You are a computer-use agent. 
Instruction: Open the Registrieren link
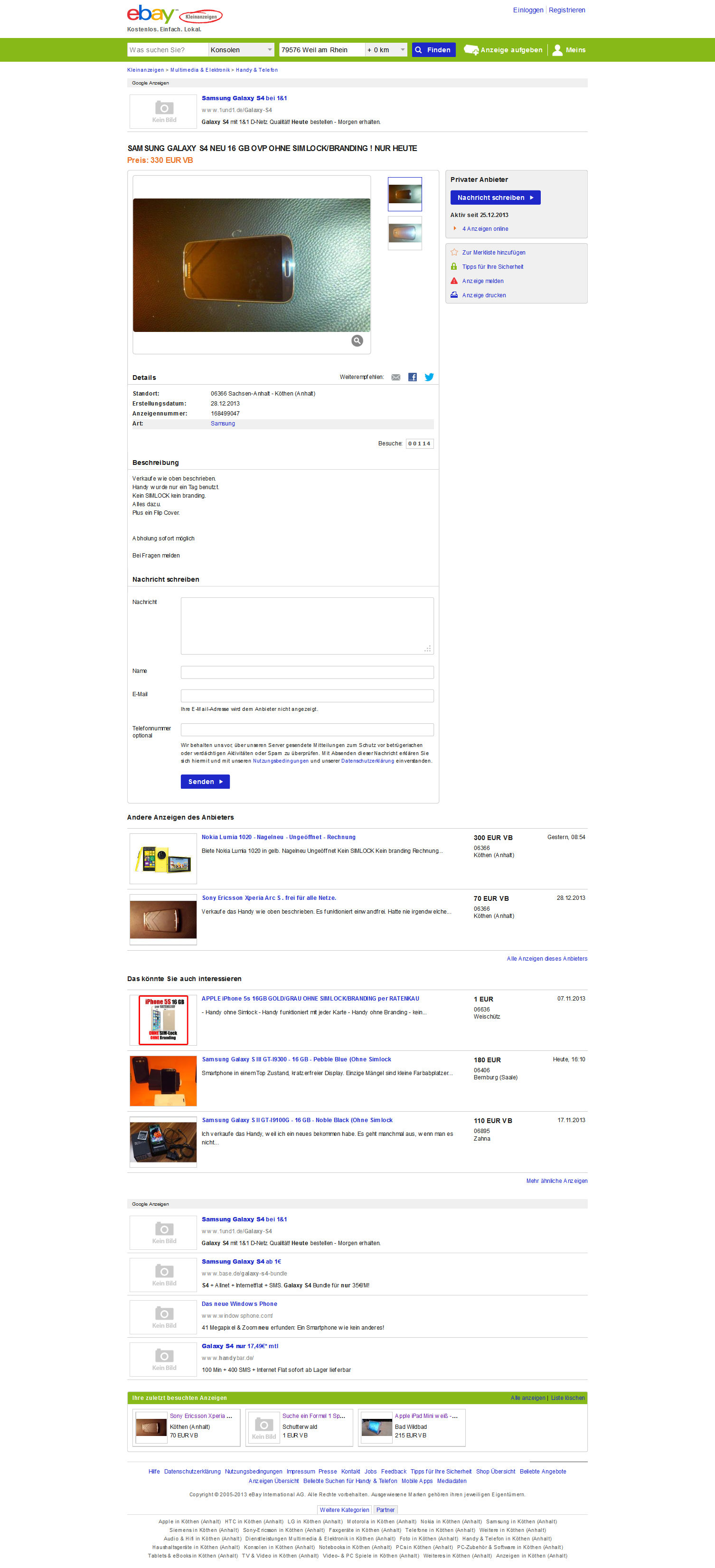[x=566, y=10]
